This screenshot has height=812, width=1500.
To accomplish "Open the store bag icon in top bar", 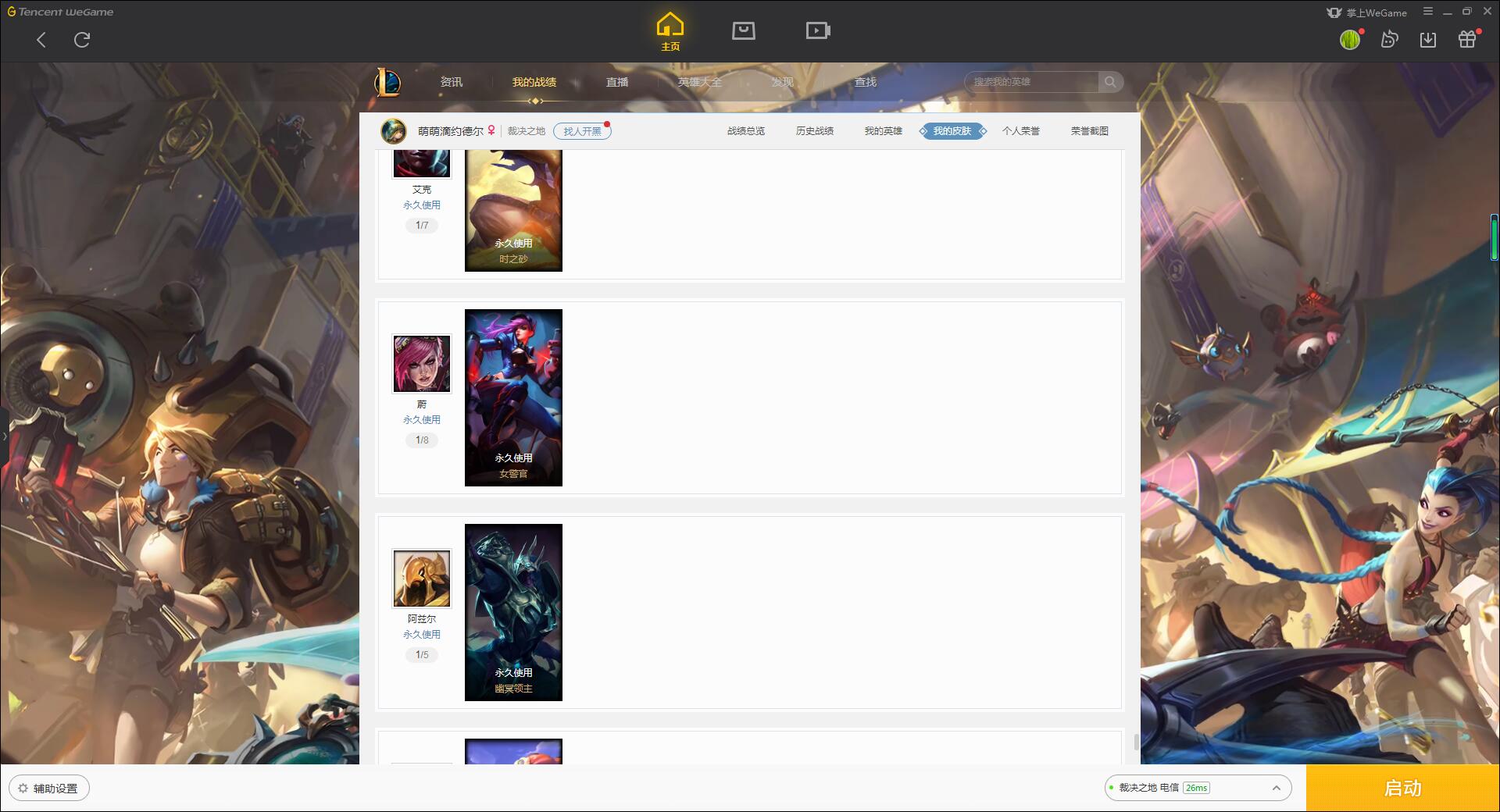I will 743,31.
